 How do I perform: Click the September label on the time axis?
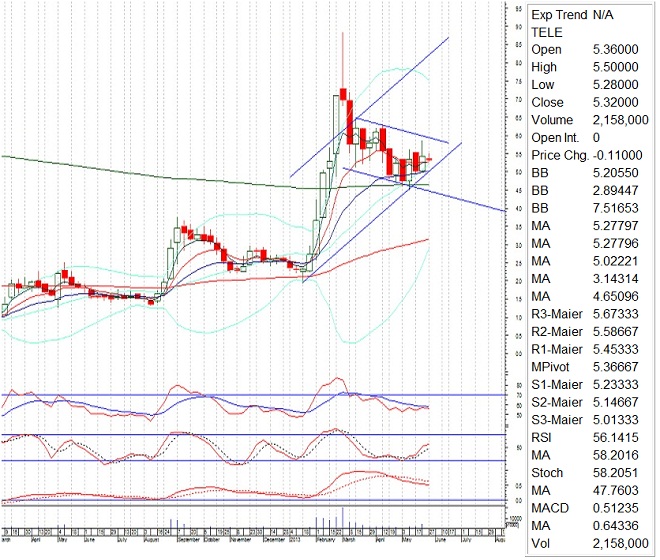(x=190, y=537)
